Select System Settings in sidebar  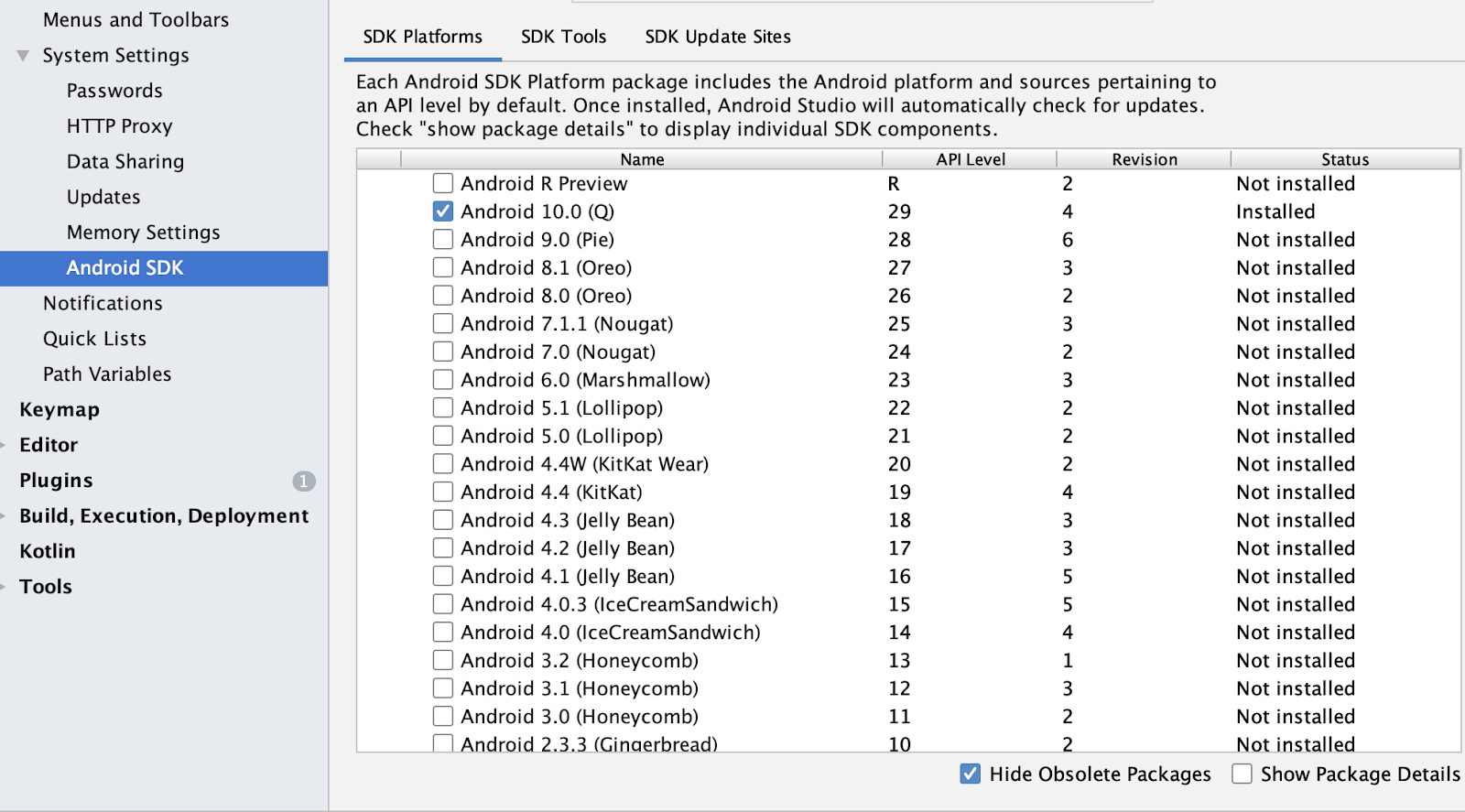(x=116, y=56)
